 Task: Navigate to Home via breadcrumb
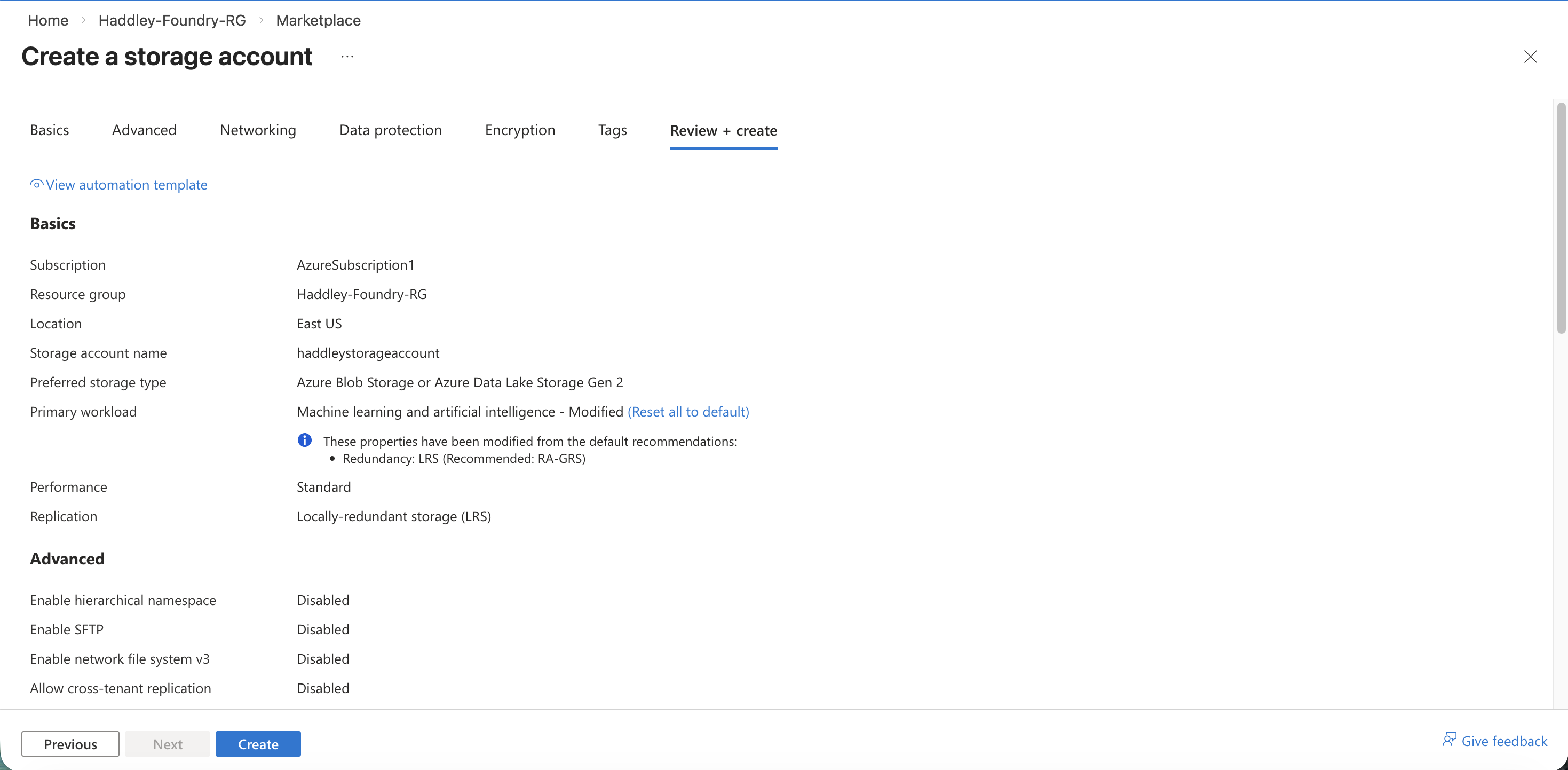tap(47, 20)
